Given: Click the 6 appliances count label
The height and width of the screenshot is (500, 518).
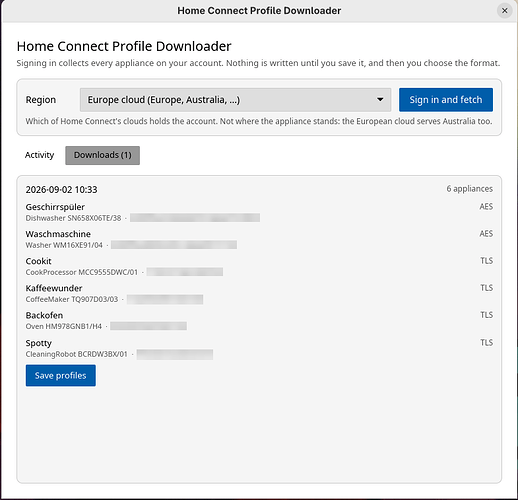Looking at the screenshot, I should 469,189.
